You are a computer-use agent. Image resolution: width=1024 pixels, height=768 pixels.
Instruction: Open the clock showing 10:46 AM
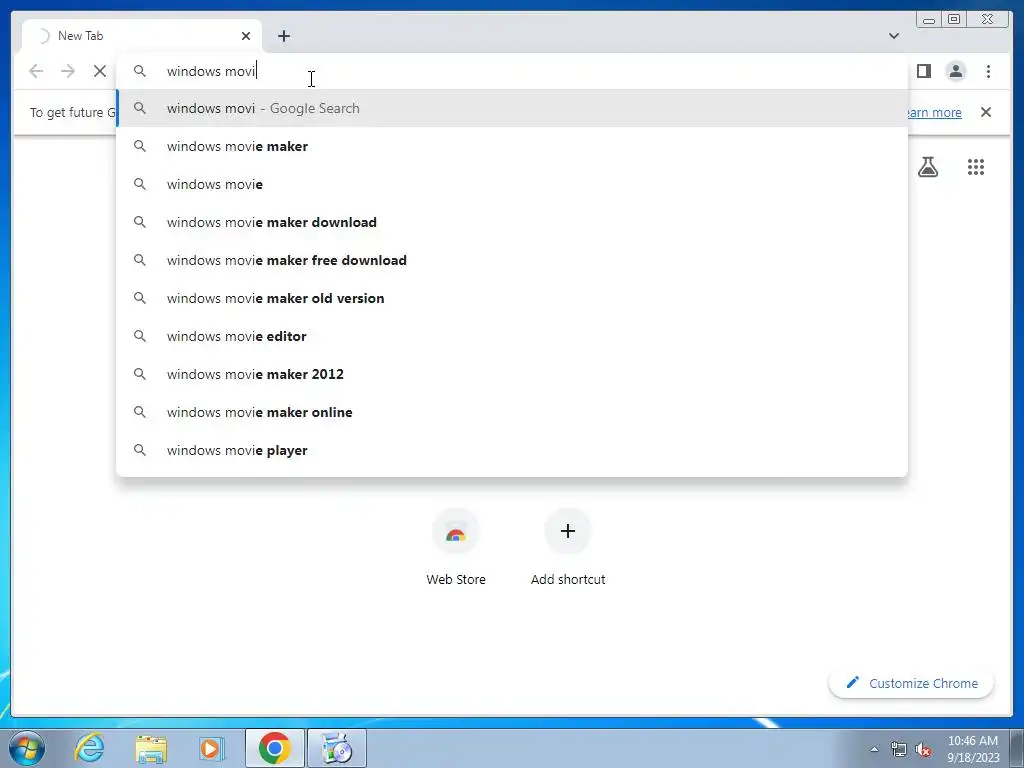click(973, 749)
